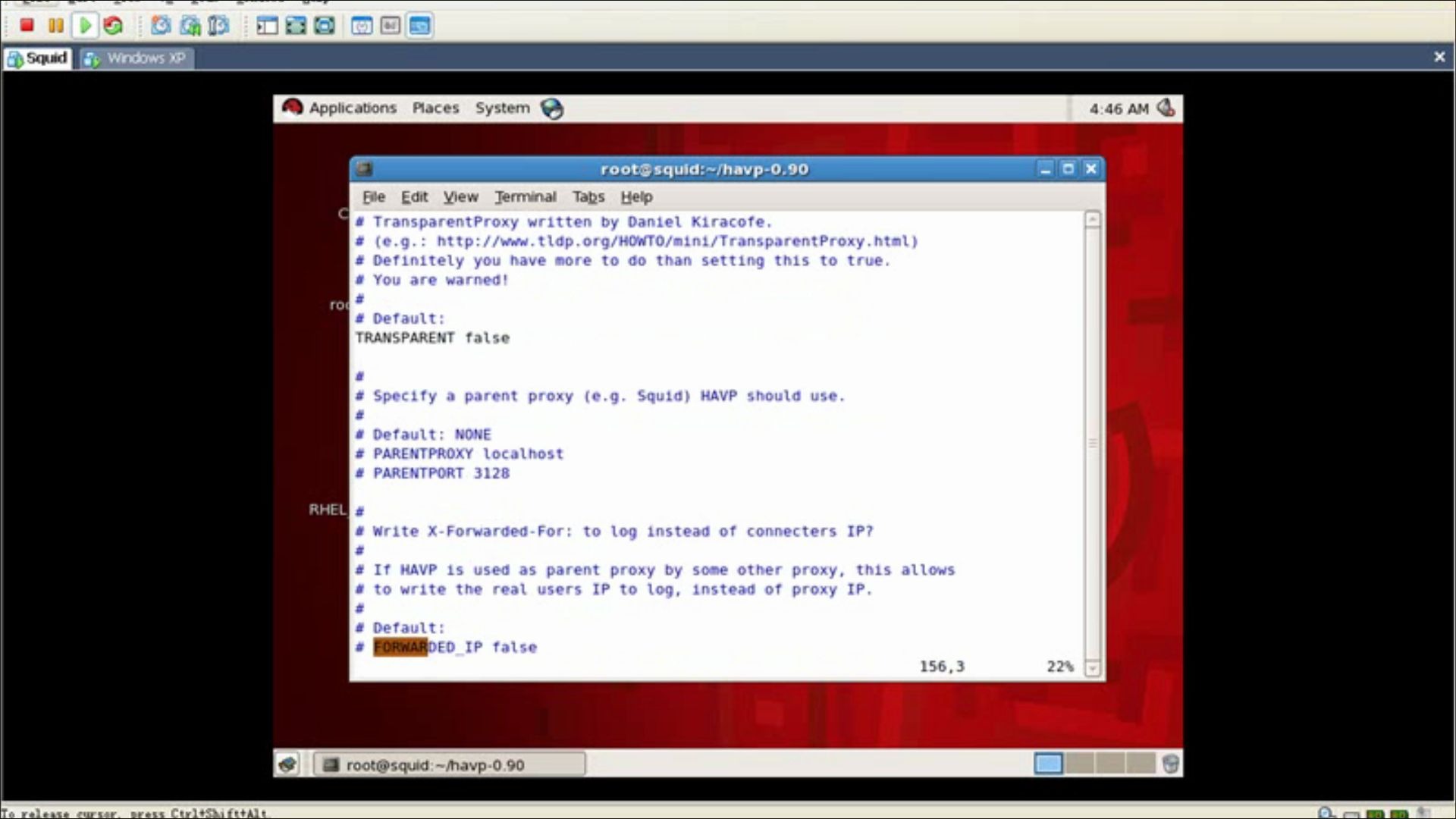Click the 22% file position indicator
This screenshot has height=819, width=1456.
pos(1060,666)
